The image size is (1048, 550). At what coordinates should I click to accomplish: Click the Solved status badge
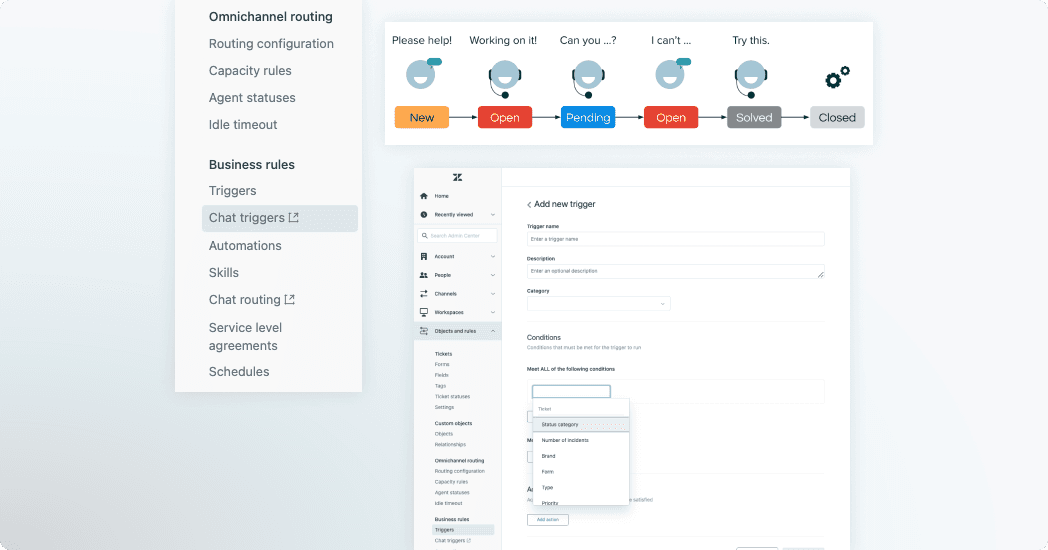[754, 118]
